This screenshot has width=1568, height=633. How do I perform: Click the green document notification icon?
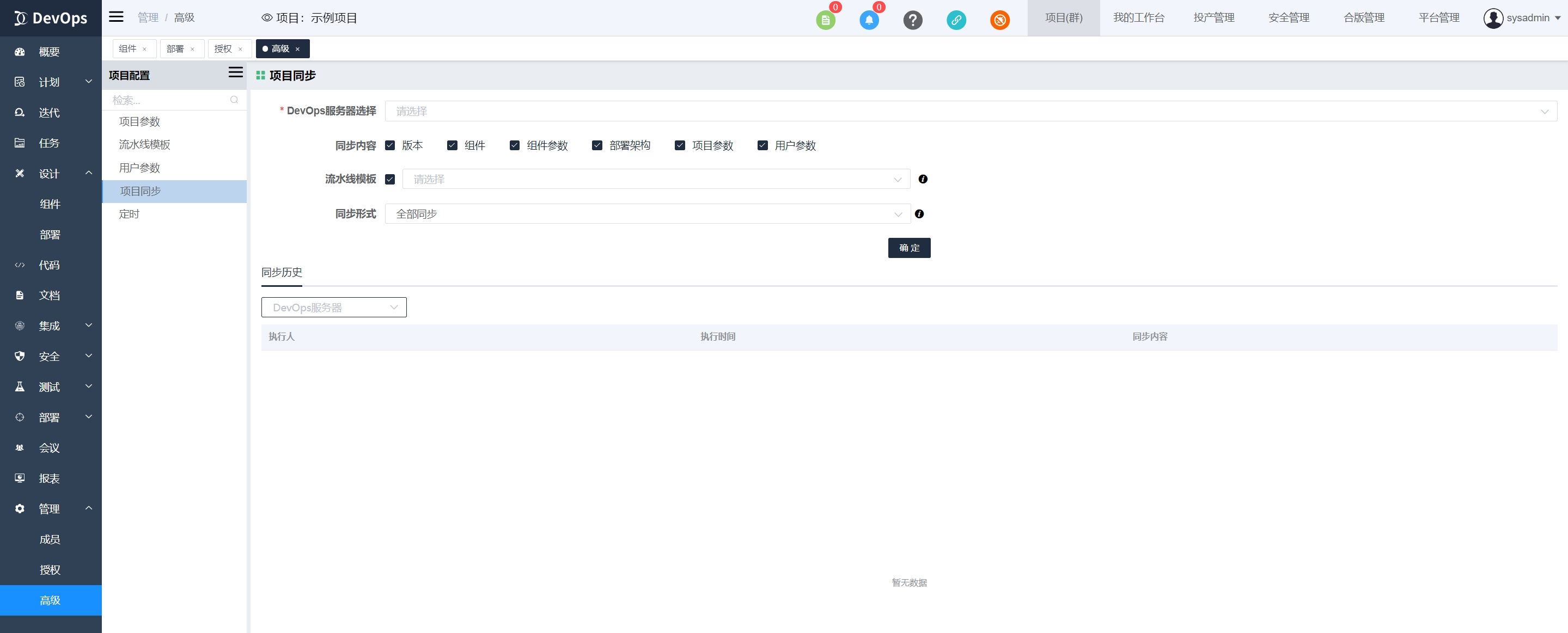[825, 20]
